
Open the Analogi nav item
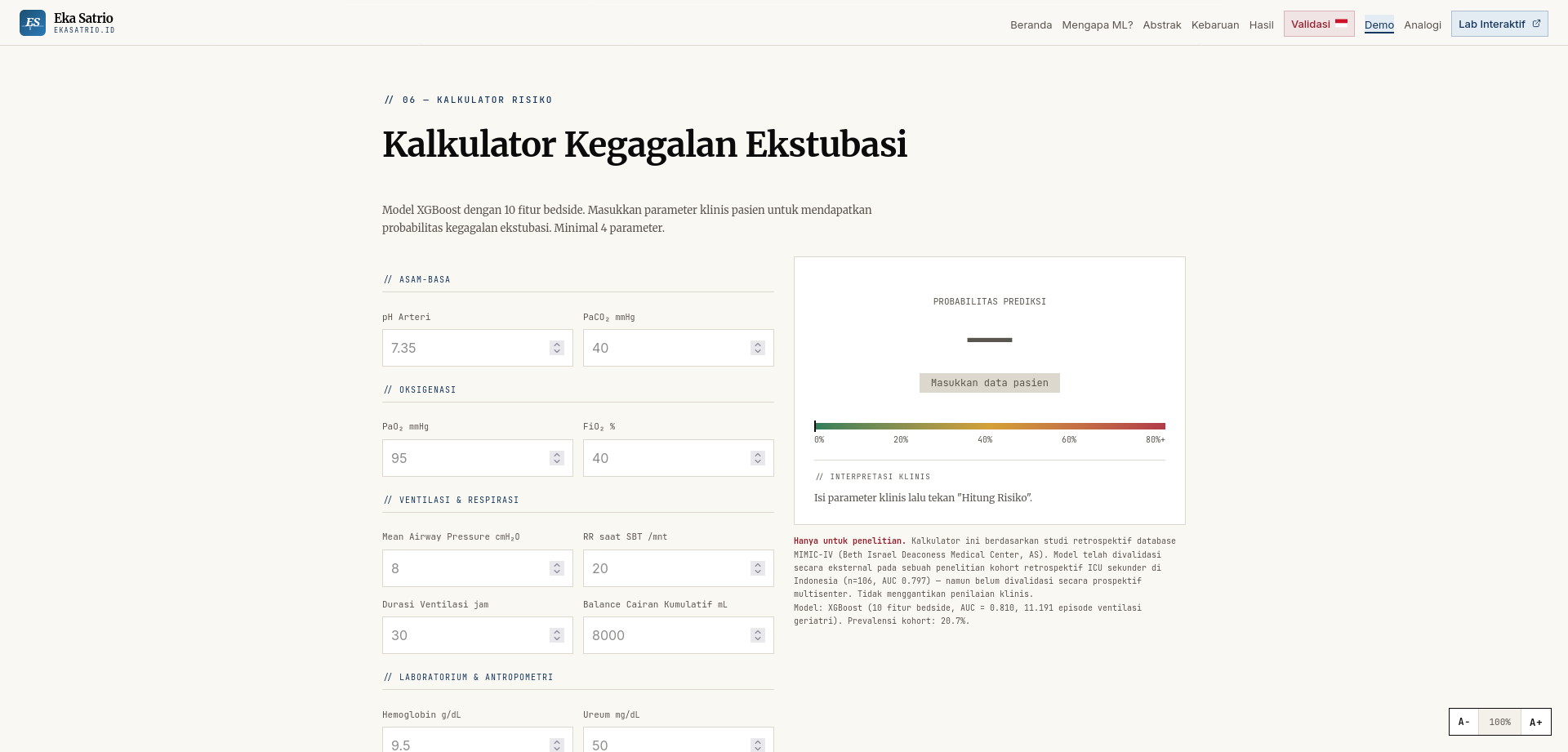1423,24
